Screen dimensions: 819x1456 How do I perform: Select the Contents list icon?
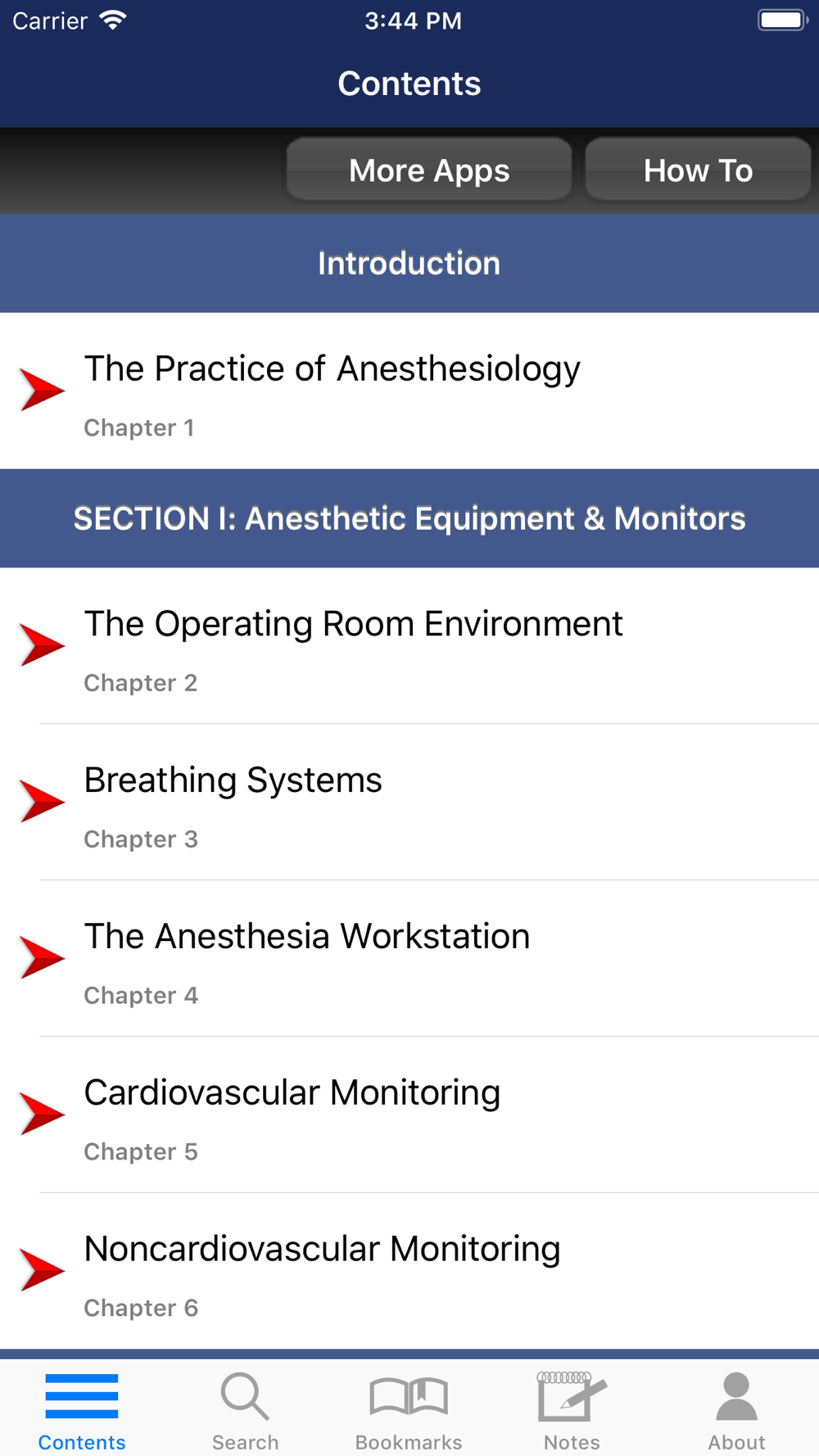click(x=82, y=1396)
